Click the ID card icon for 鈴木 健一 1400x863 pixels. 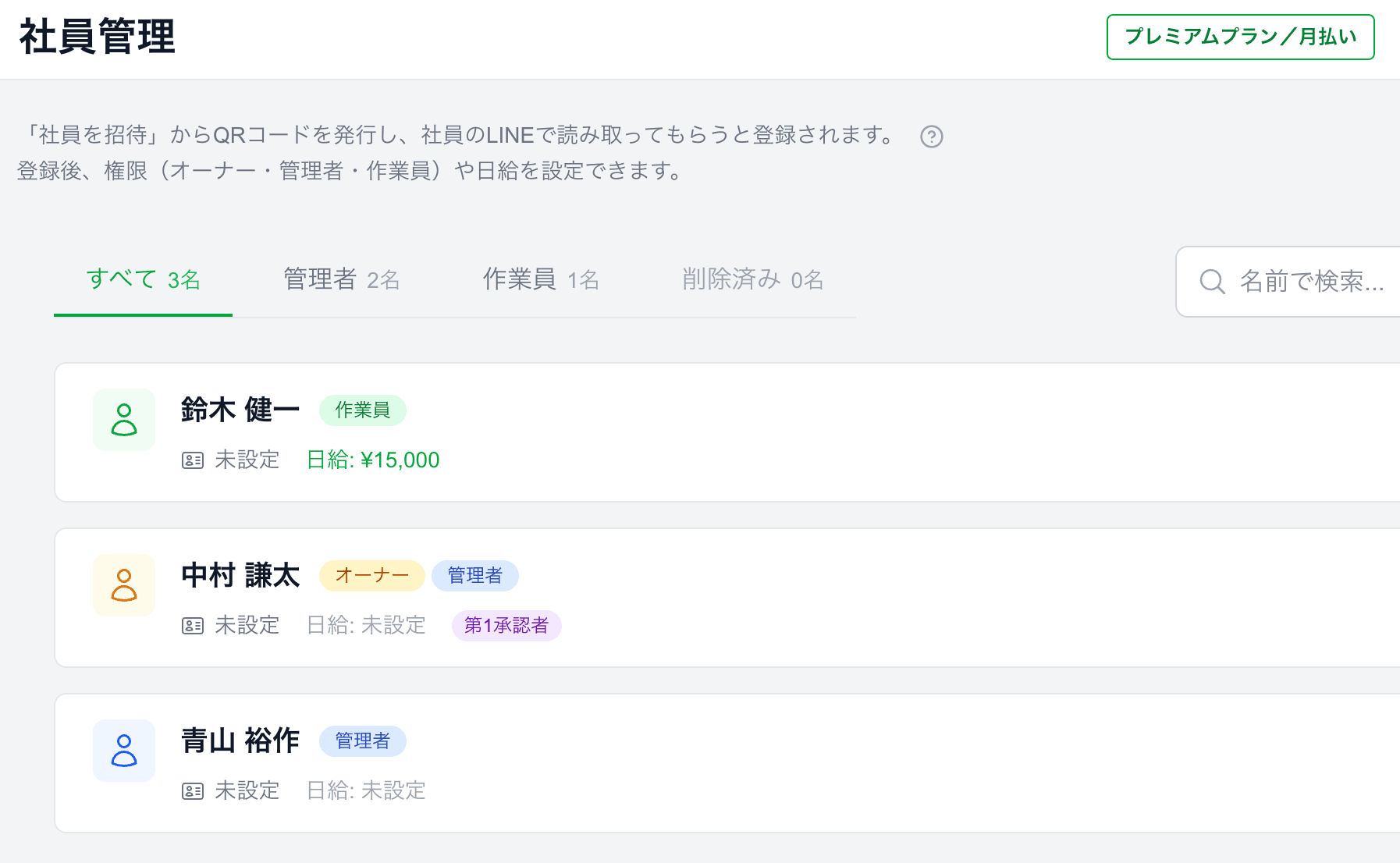pyautogui.click(x=193, y=460)
